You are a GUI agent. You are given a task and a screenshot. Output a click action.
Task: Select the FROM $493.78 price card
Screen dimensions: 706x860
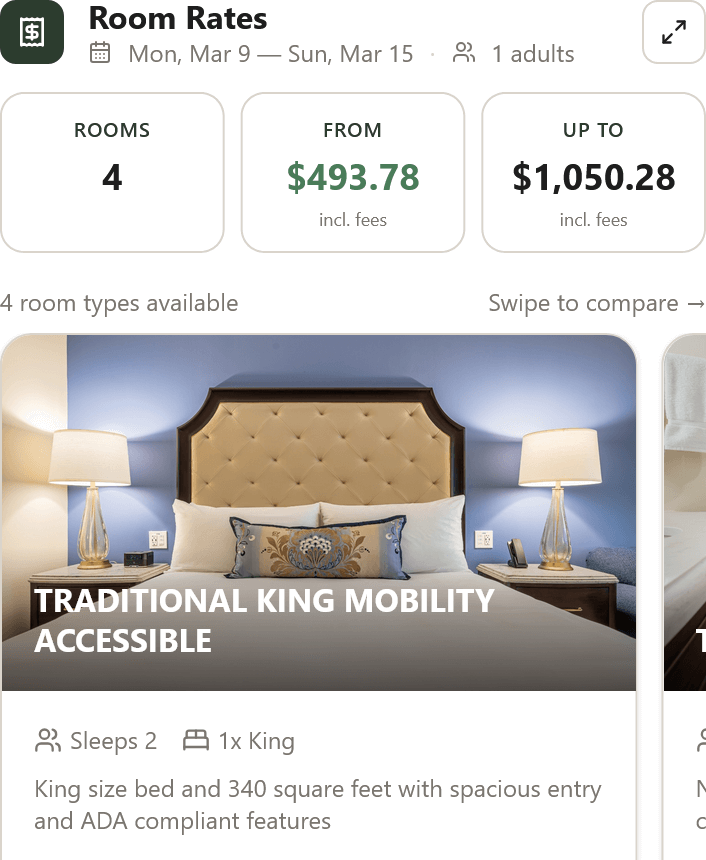353,172
